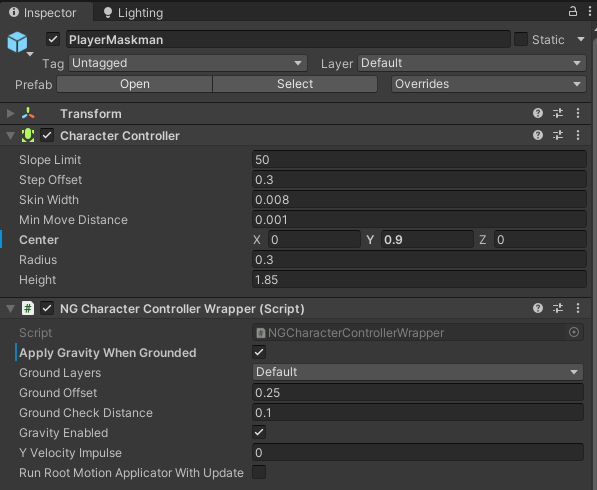The width and height of the screenshot is (597, 490).
Task: Open Character Controller presets icon
Action: point(558,135)
